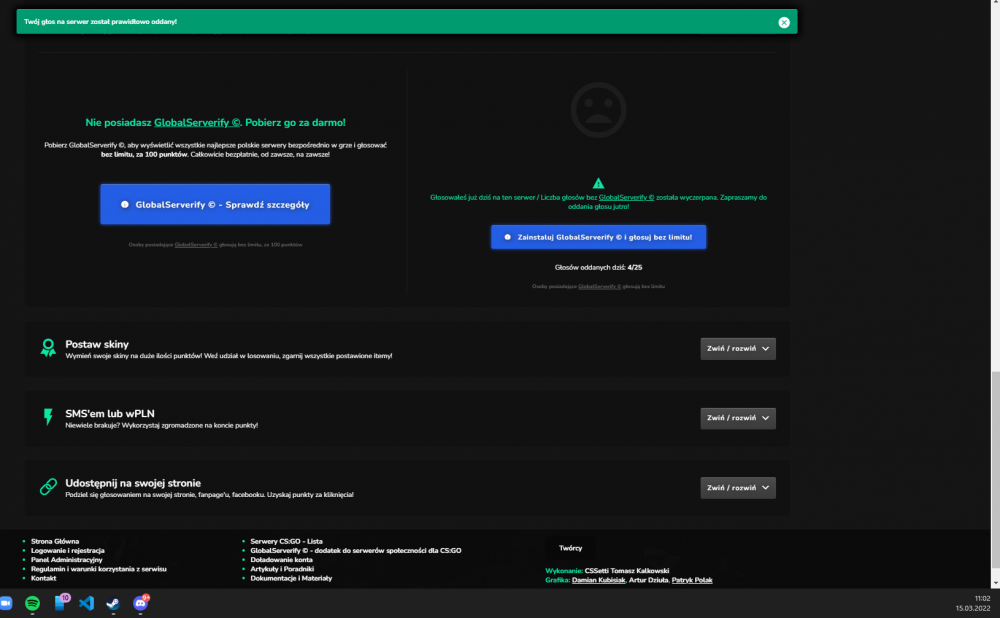The image size is (1000, 618).
Task: Click GlobalServerify © - Sprawdź szczegóły button
Action: [215, 204]
